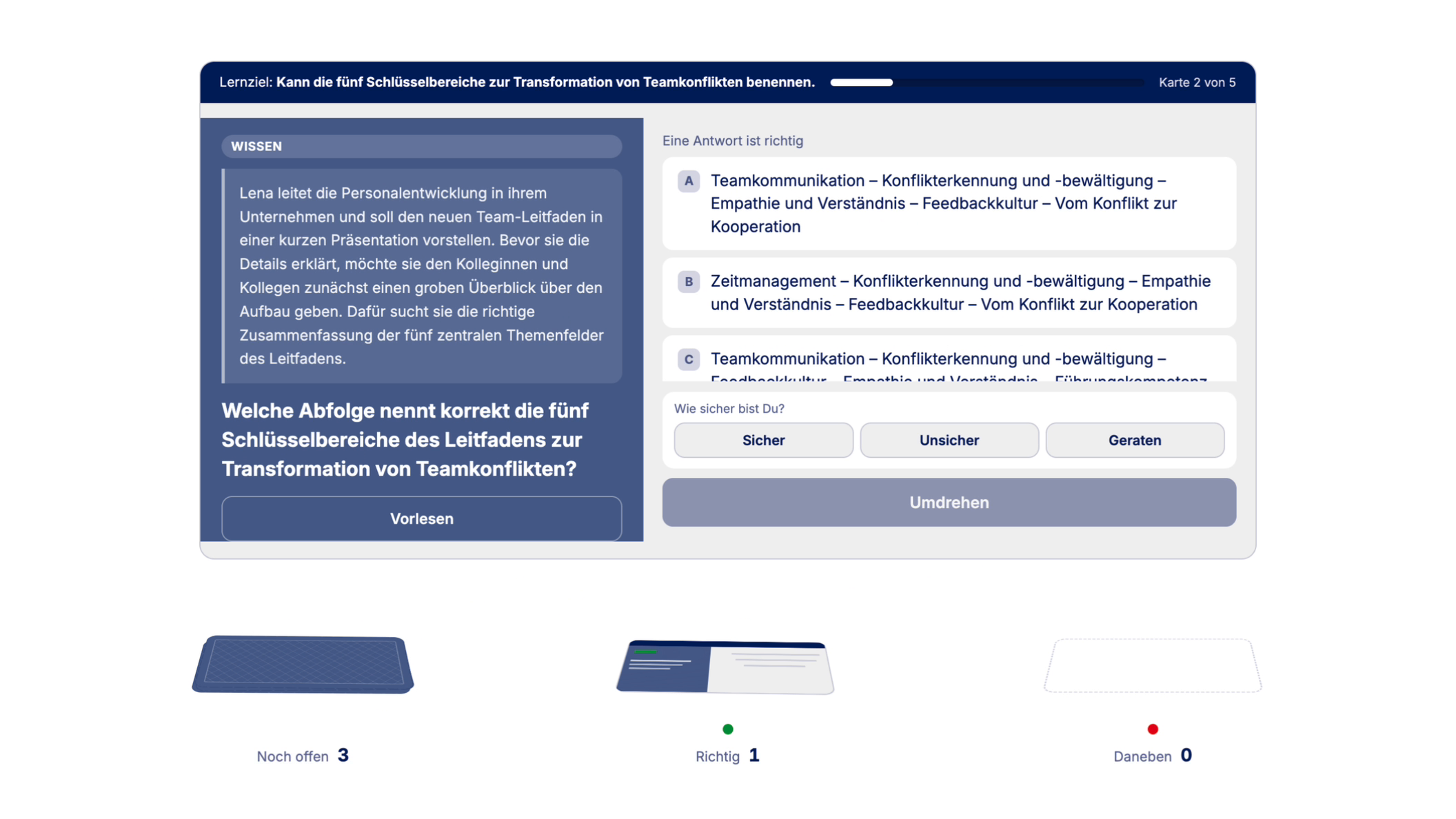Viewport: 1456px width, 819px height.
Task: Click the green Richtig indicator dot
Action: pos(727,729)
